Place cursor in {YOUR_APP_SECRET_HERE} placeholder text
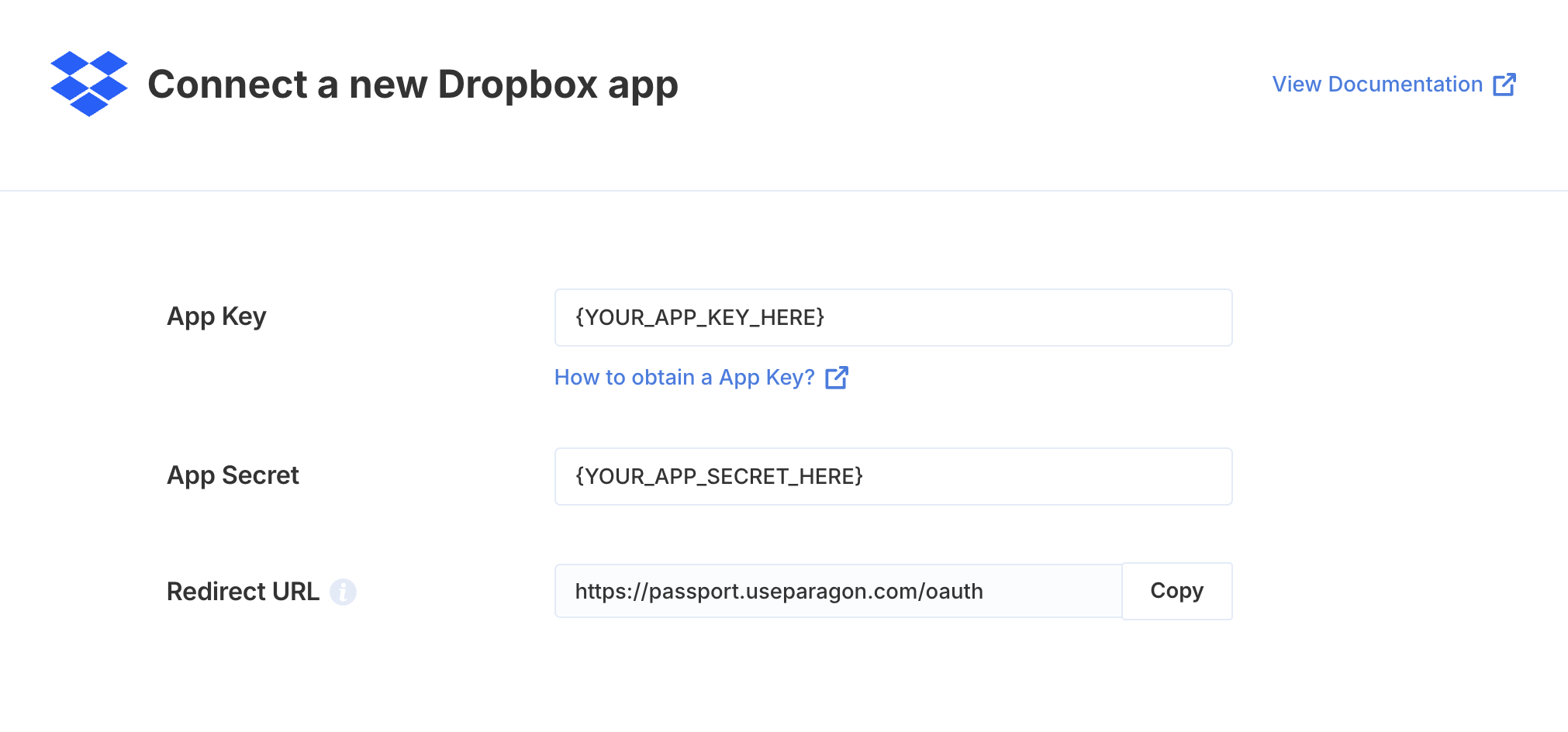 [719, 476]
